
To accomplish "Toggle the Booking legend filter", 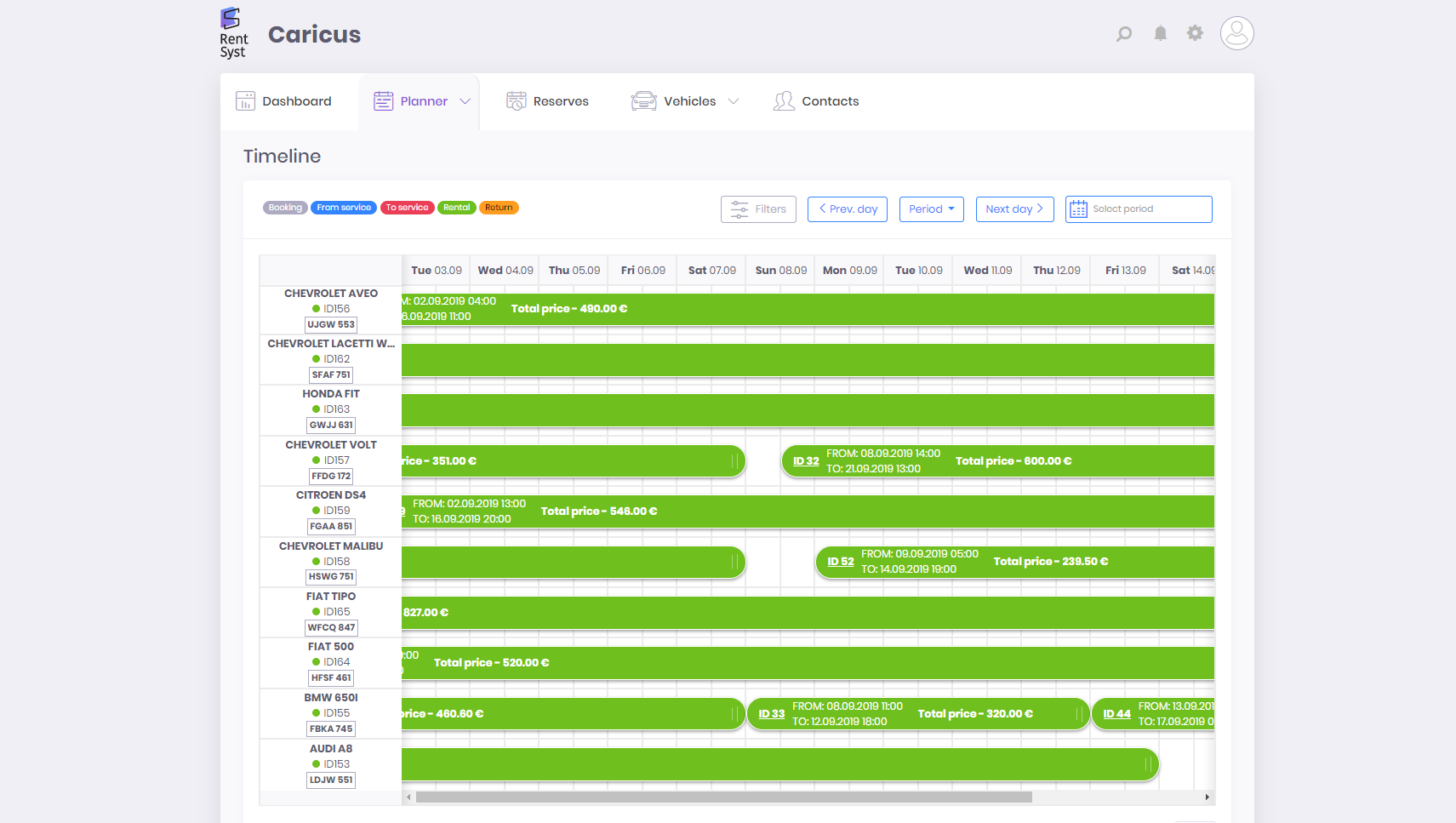I will point(285,208).
